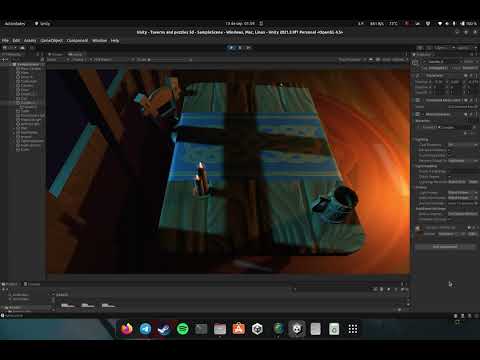
Task: Click the Activities button in top bar
Action: [x=15, y=24]
